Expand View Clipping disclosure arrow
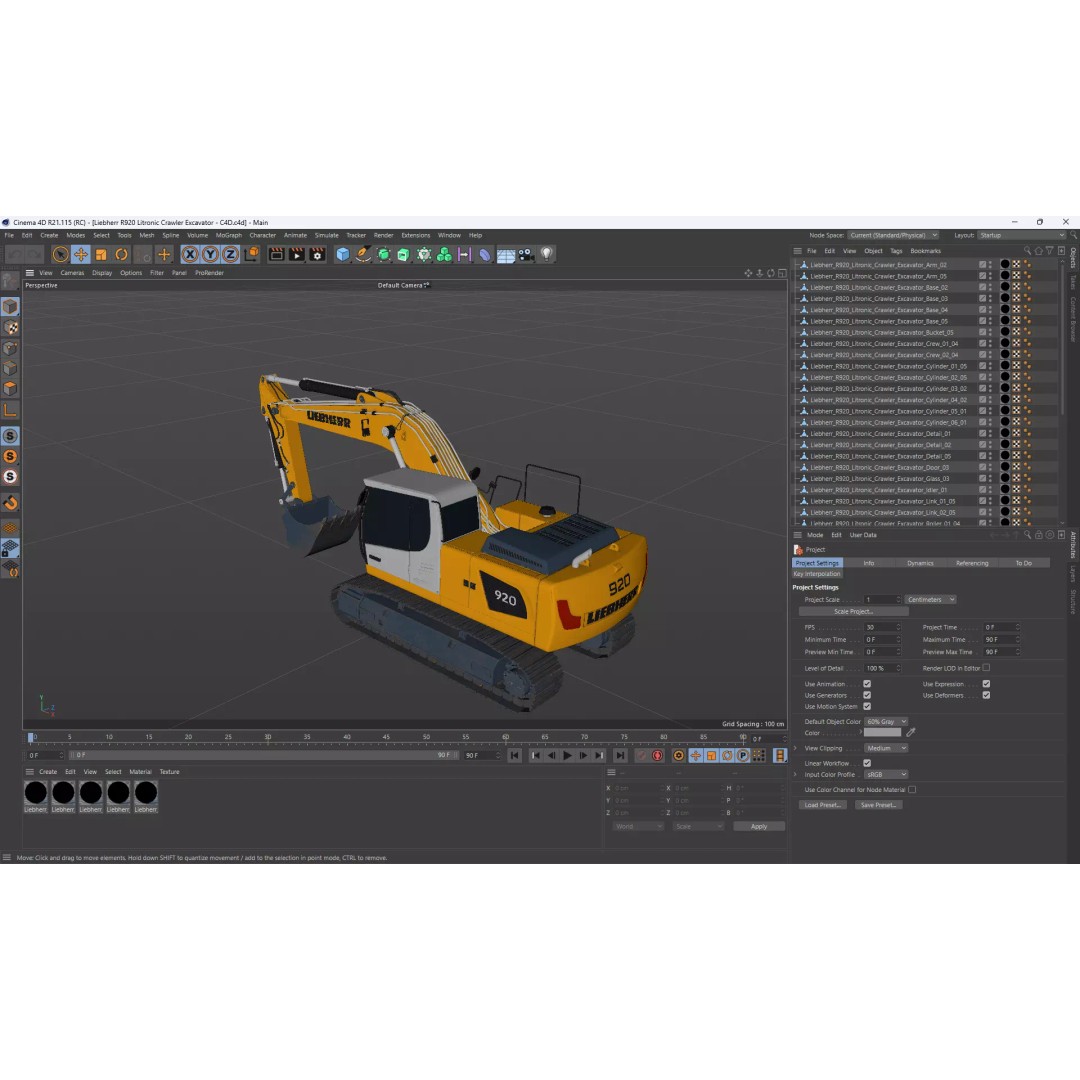Image resolution: width=1080 pixels, height=1080 pixels. (x=796, y=748)
